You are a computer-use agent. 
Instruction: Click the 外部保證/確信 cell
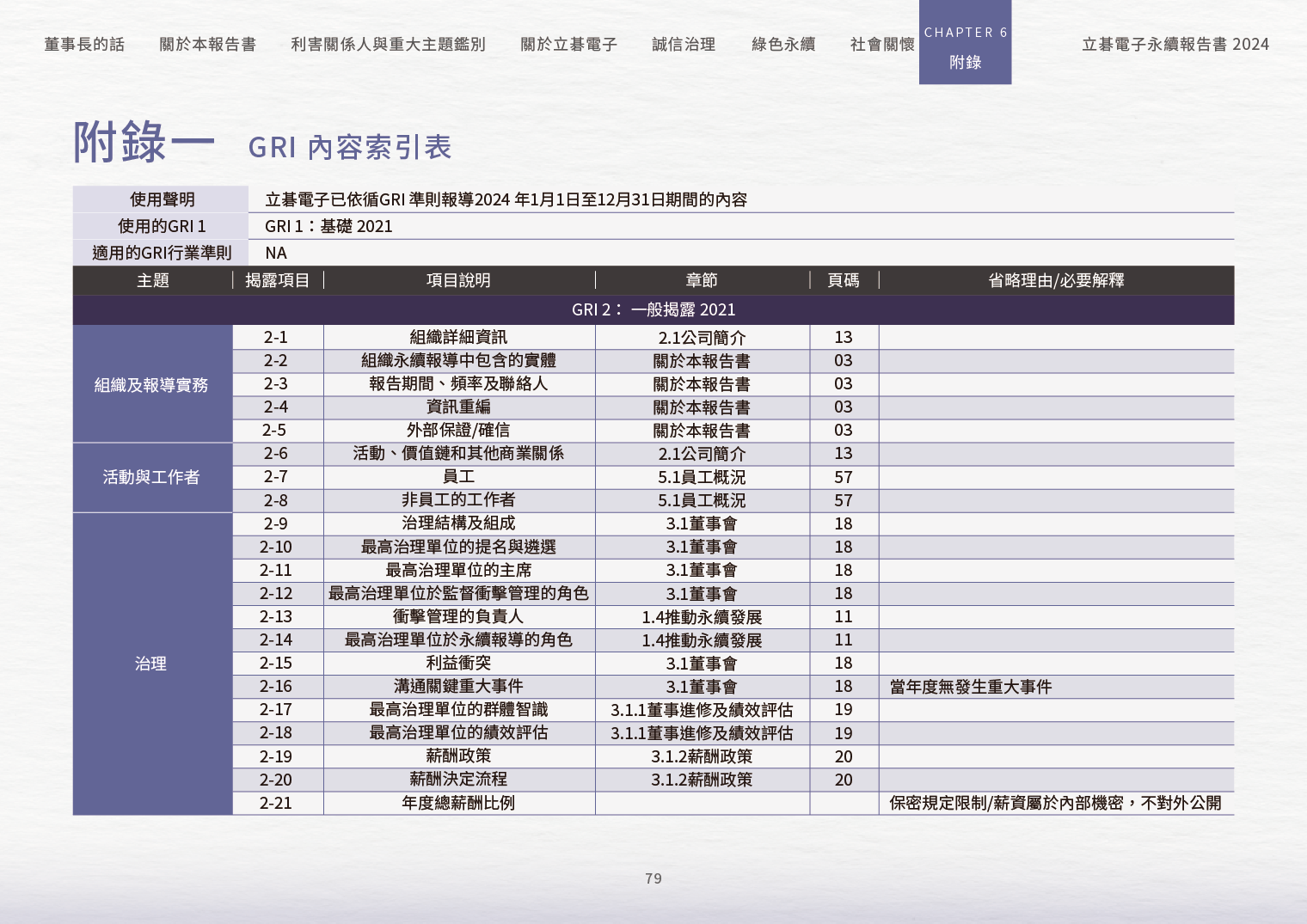point(458,430)
